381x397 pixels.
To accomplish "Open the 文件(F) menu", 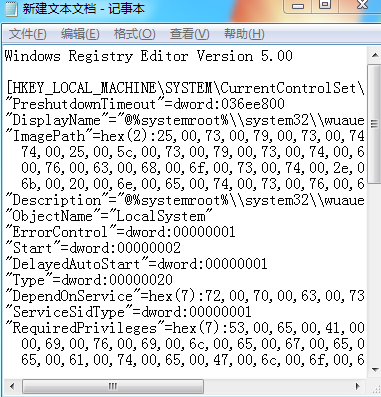I will tap(27, 34).
